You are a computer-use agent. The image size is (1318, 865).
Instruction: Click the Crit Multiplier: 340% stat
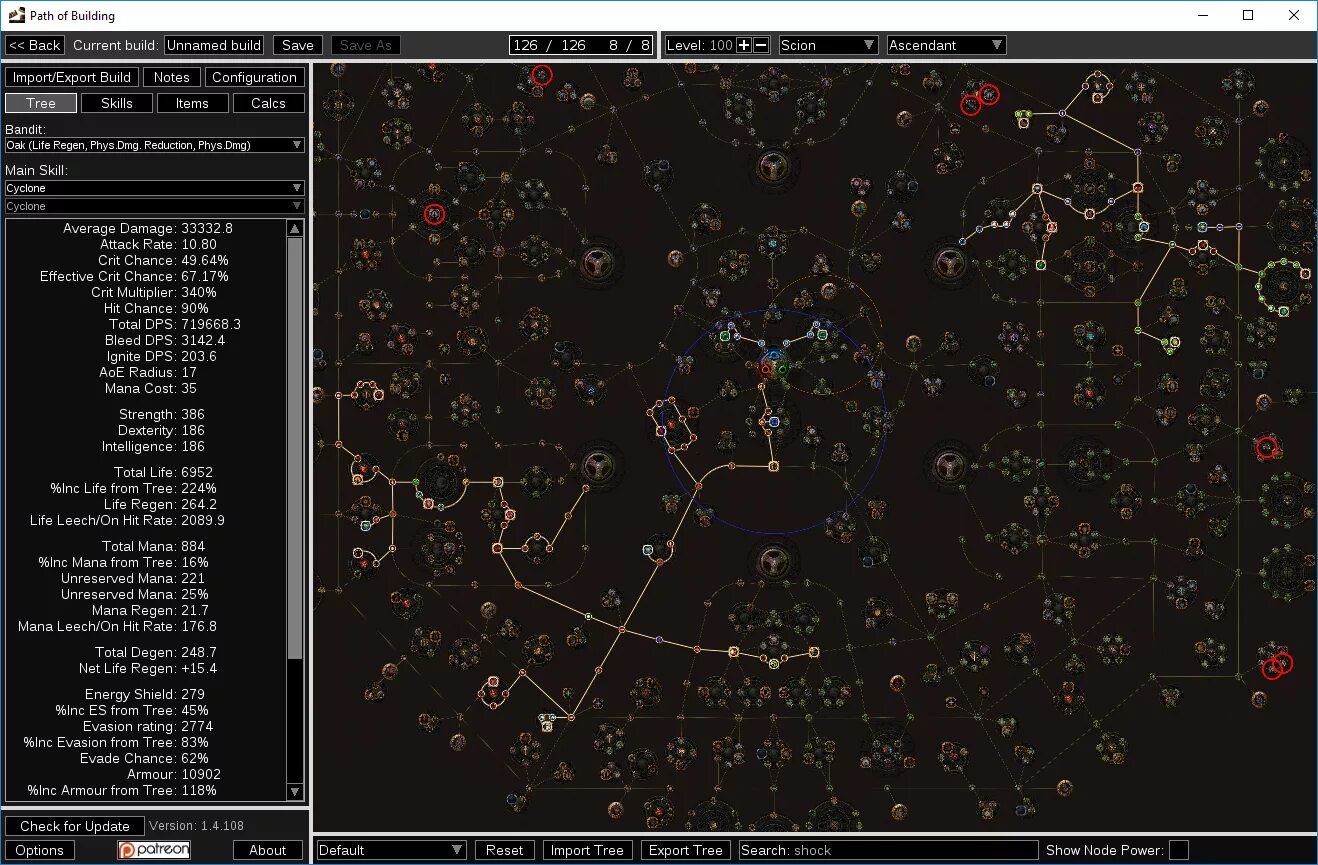pos(154,292)
